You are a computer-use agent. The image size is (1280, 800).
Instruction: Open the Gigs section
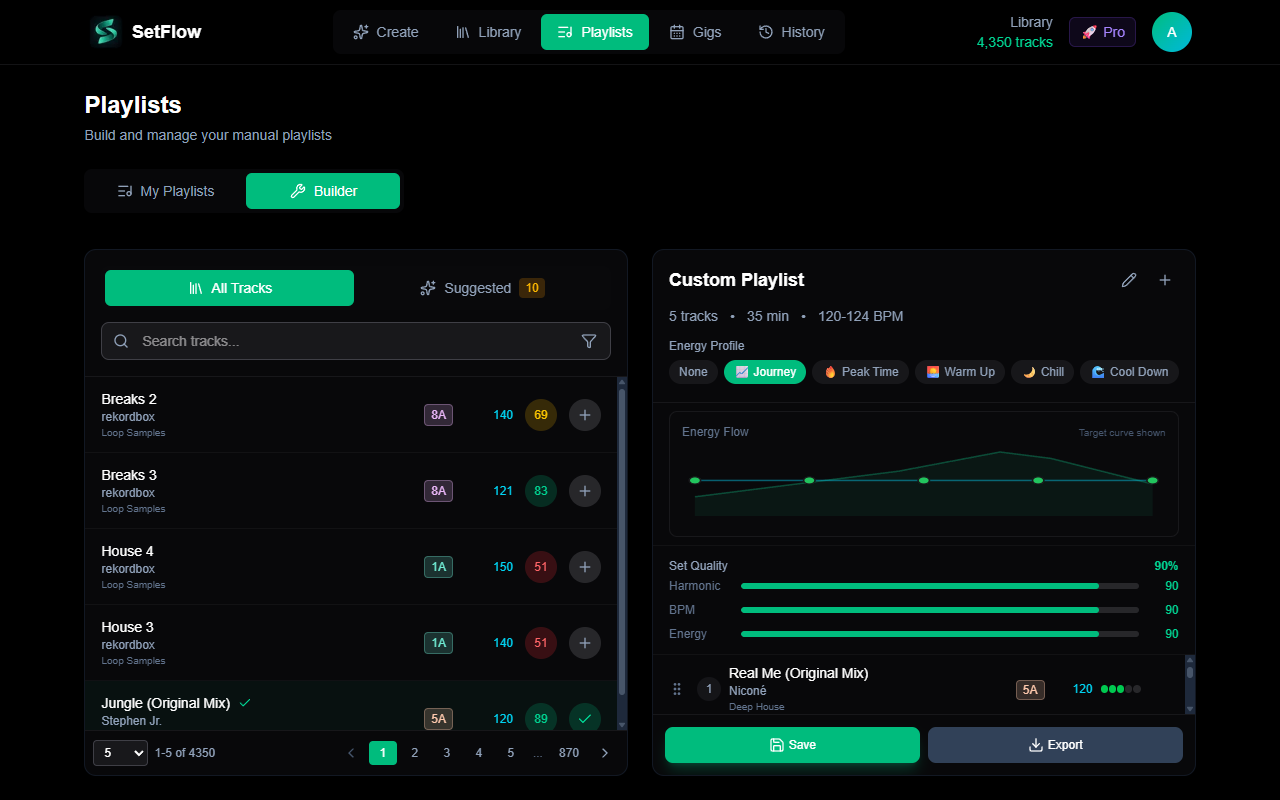point(695,31)
